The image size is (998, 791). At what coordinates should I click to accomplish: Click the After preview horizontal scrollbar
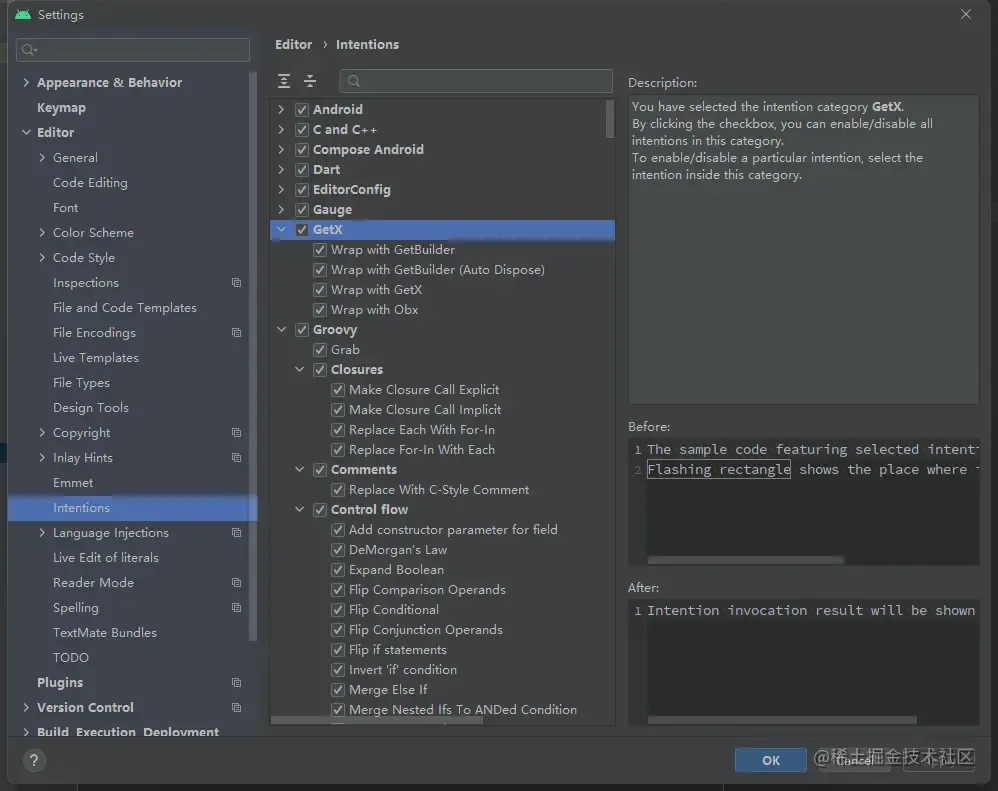pyautogui.click(x=782, y=720)
